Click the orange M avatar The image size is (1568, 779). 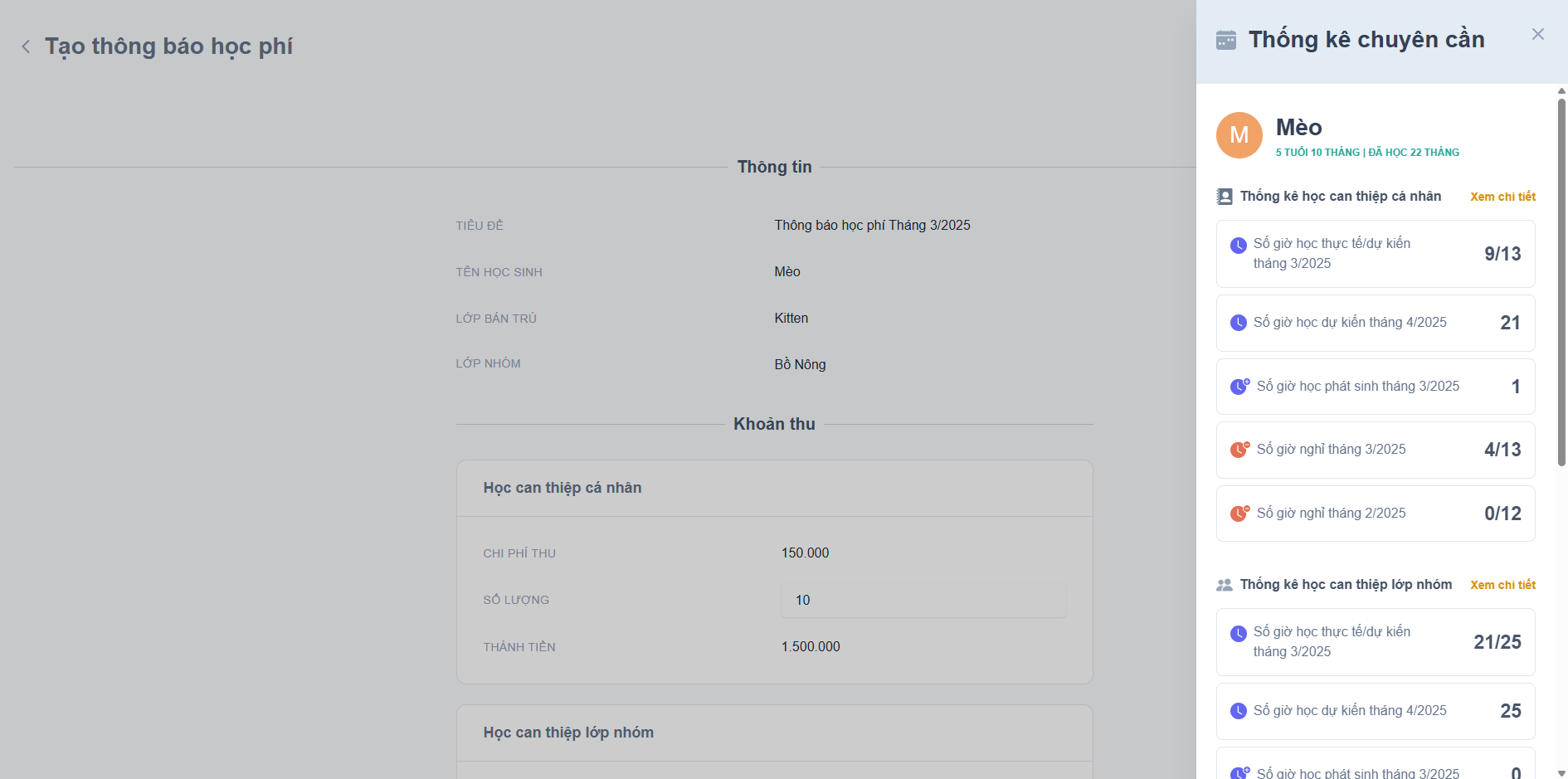click(1239, 135)
